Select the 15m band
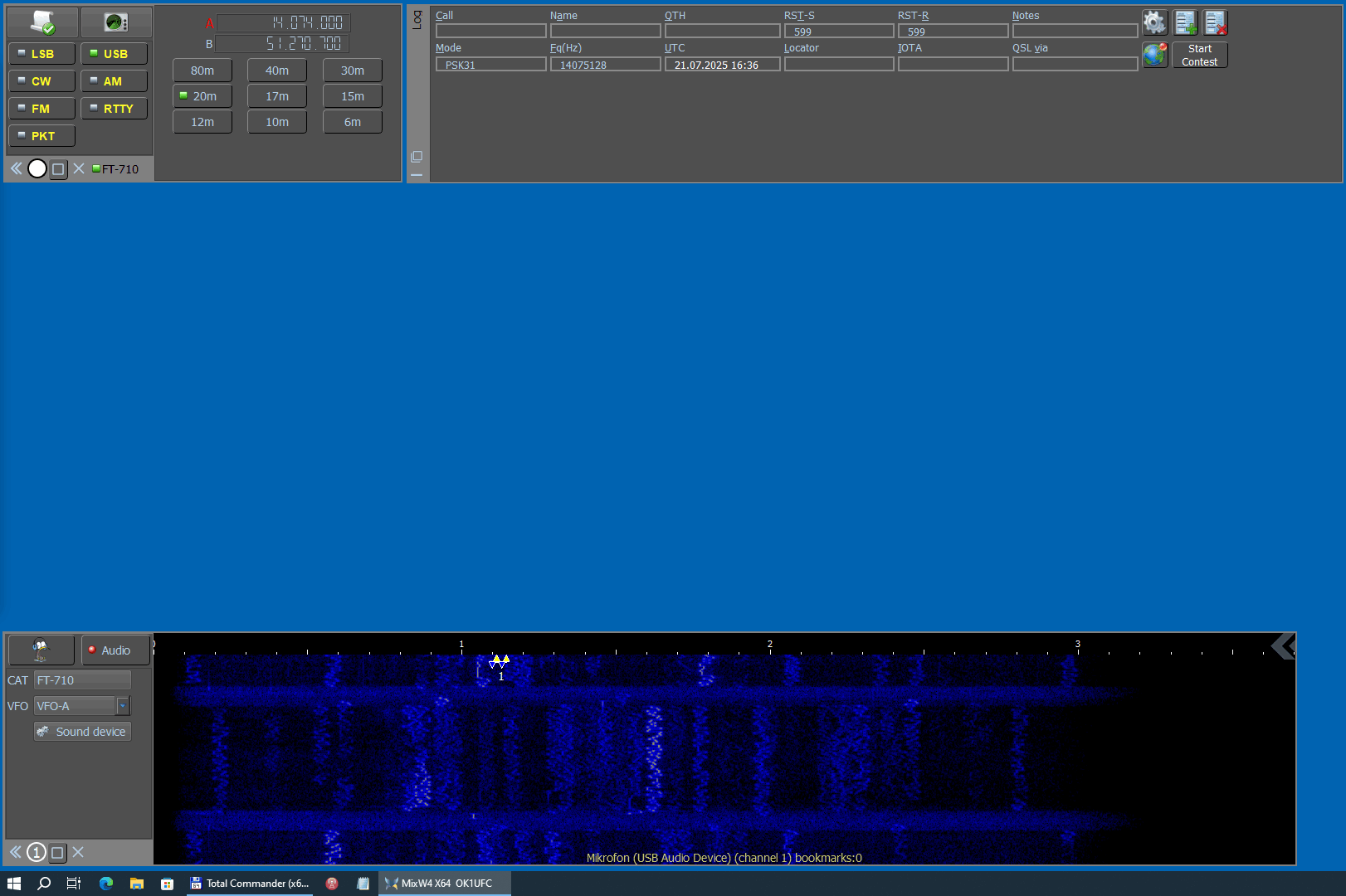Screen dimensions: 1346x896 352,96
